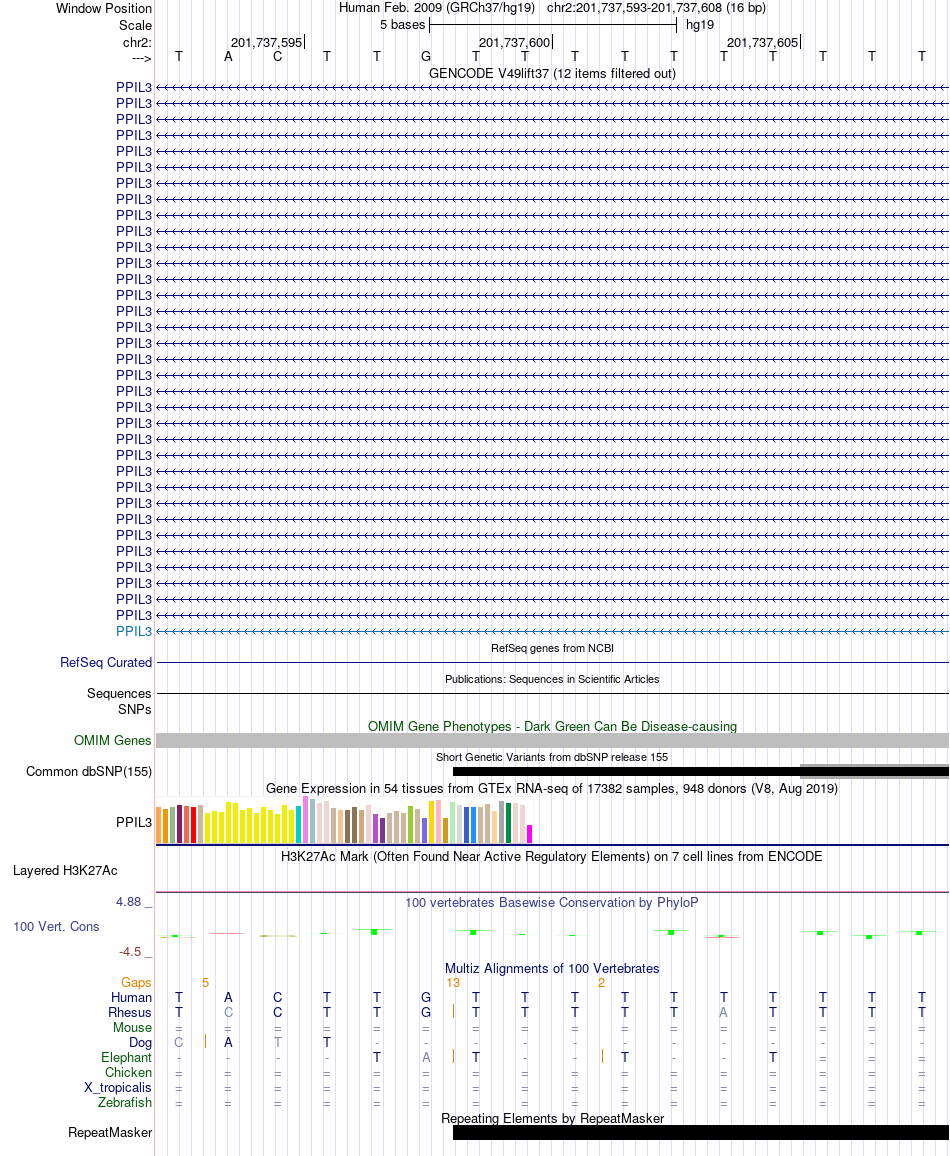Click the Repeating Elements by RepeatMasker title
The height and width of the screenshot is (1156, 950).
552,1119
